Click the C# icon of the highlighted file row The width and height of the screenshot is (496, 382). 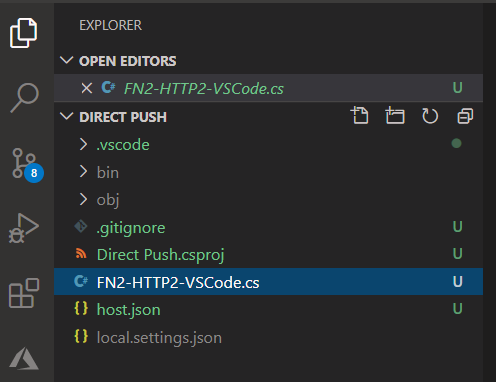[81, 281]
